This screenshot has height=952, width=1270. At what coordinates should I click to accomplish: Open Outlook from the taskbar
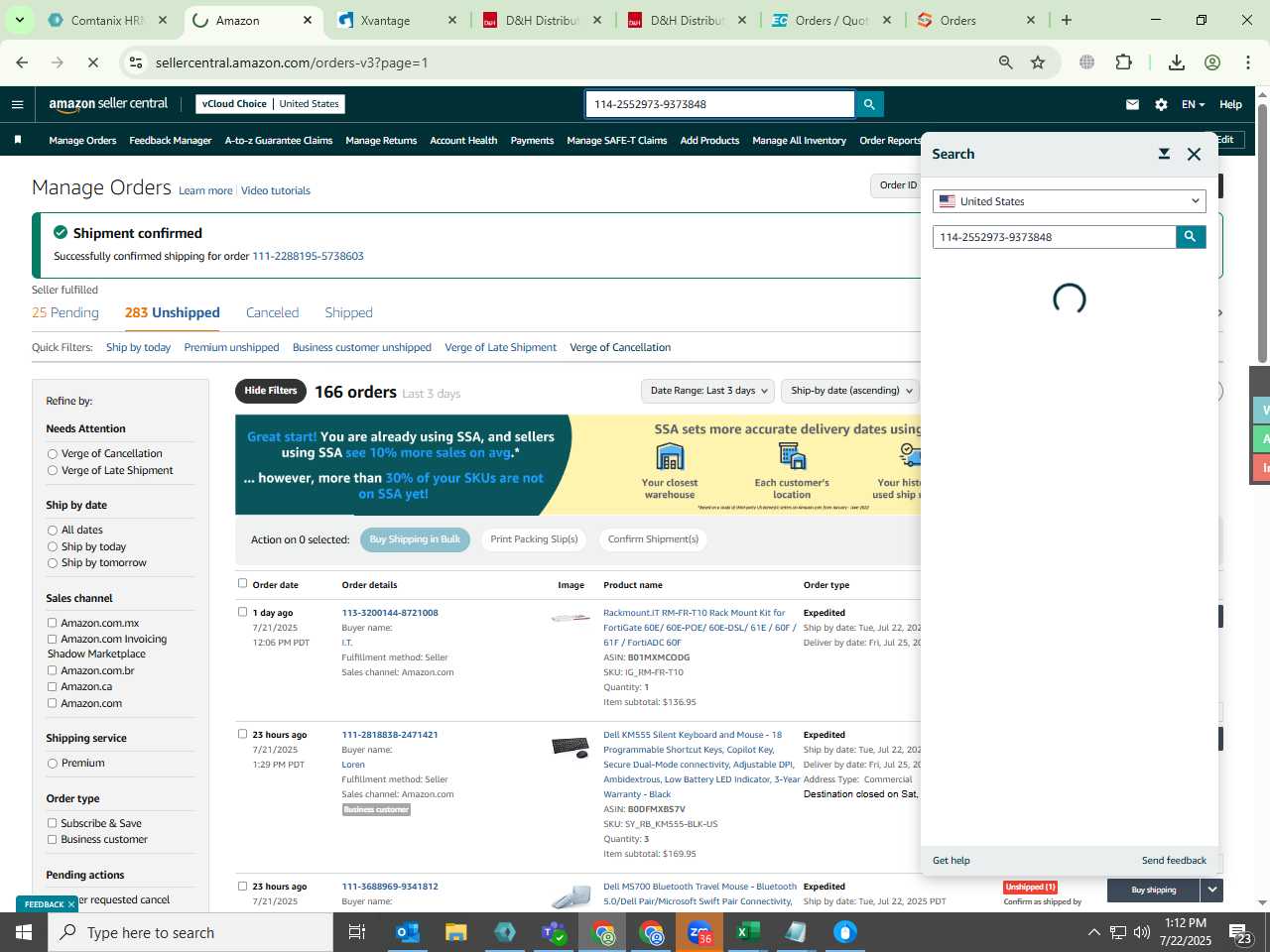click(407, 932)
